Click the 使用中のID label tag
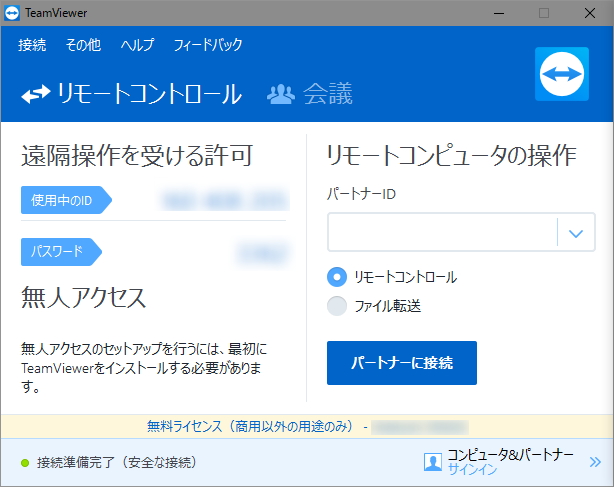This screenshot has width=614, height=487. click(66, 200)
